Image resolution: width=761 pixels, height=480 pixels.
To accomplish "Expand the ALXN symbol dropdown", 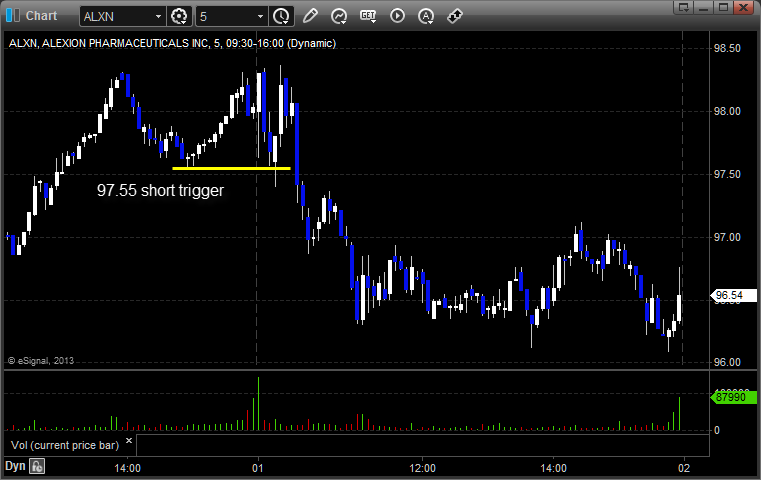I will point(158,17).
